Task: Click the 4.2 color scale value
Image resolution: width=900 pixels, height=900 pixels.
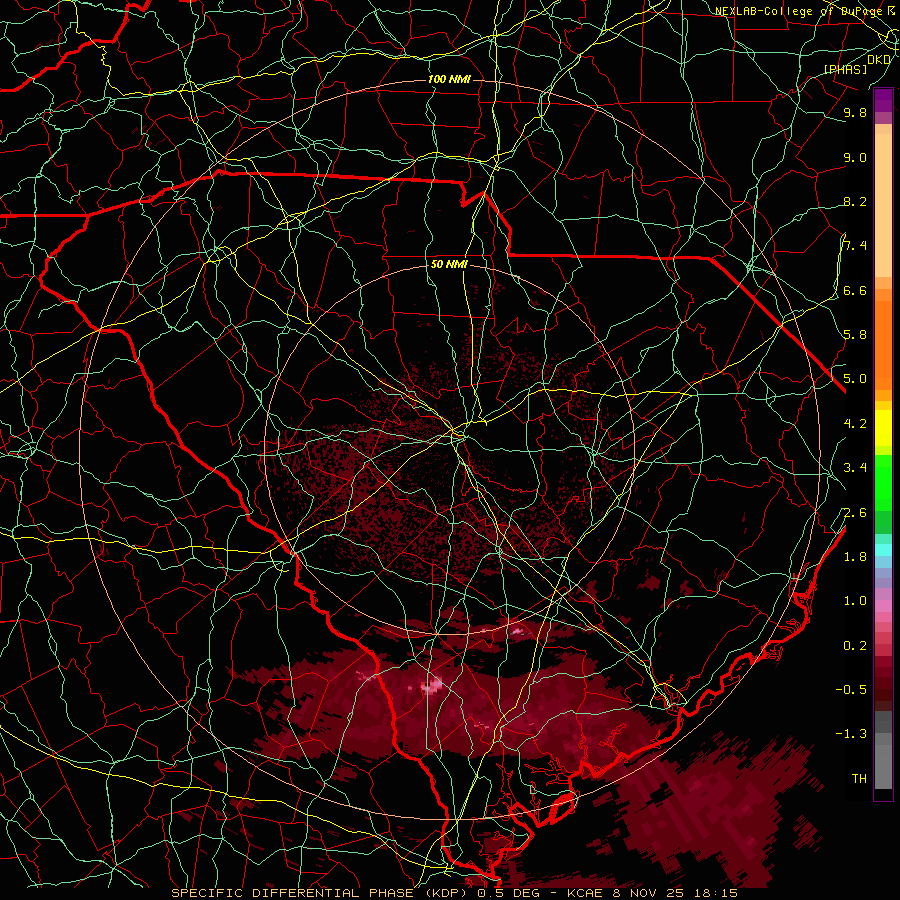Action: [855, 423]
